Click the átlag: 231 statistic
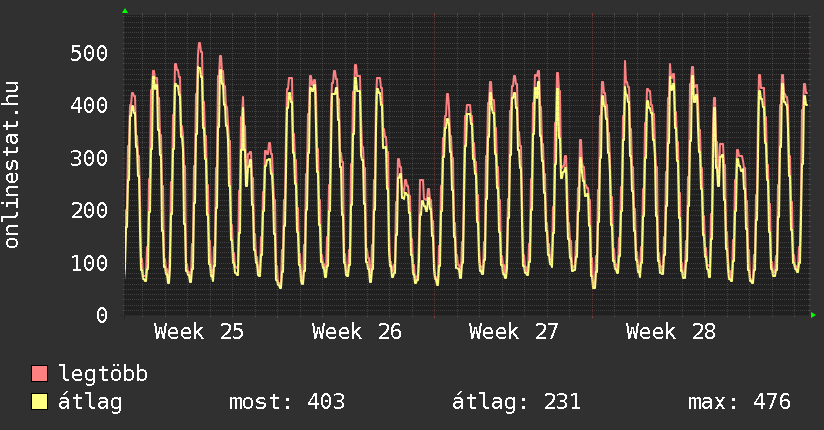Viewport: 824px width, 430px height. [x=517, y=402]
